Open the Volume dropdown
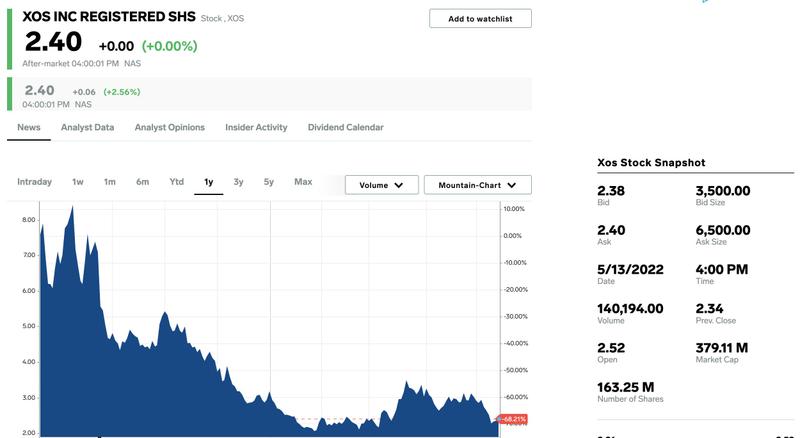Image resolution: width=800 pixels, height=438 pixels. pos(382,185)
